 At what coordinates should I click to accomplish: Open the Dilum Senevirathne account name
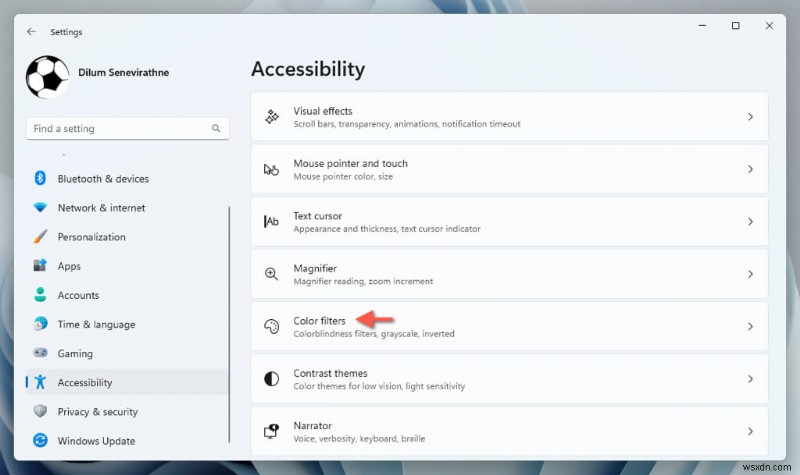(x=123, y=72)
